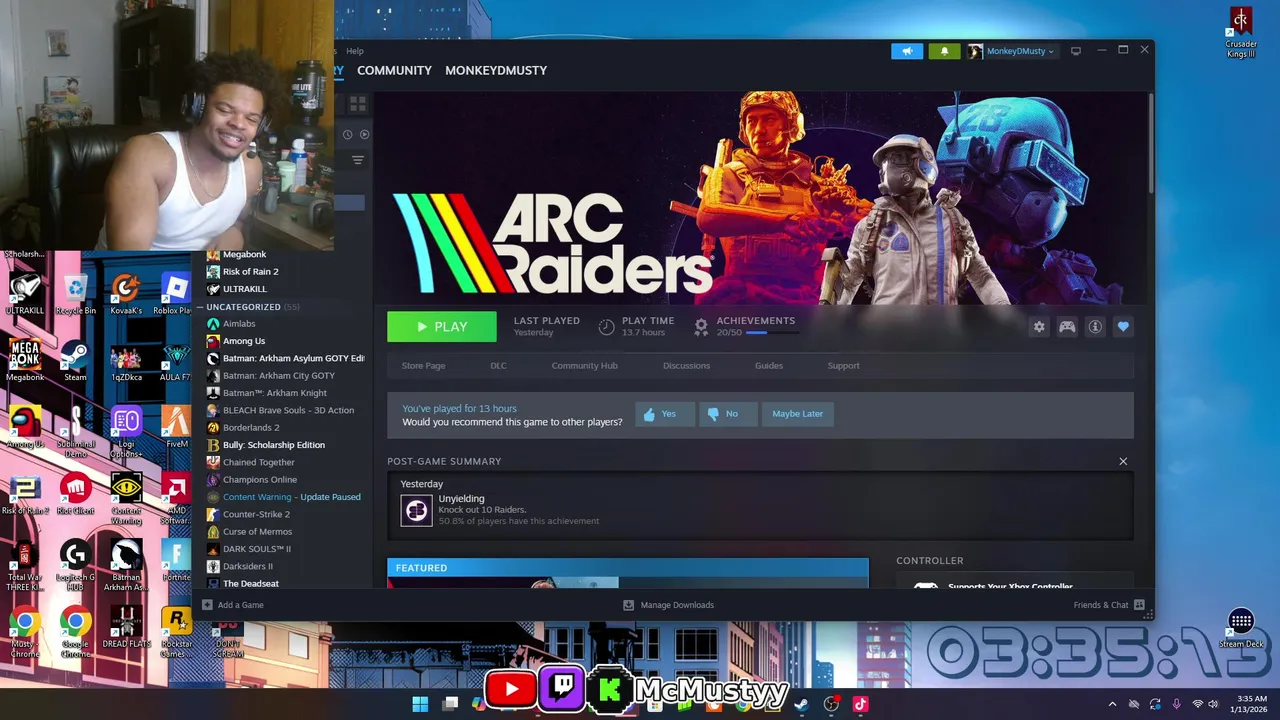Screen dimensions: 1280x720
Task: Open the FEATURED news banner
Action: [628, 573]
